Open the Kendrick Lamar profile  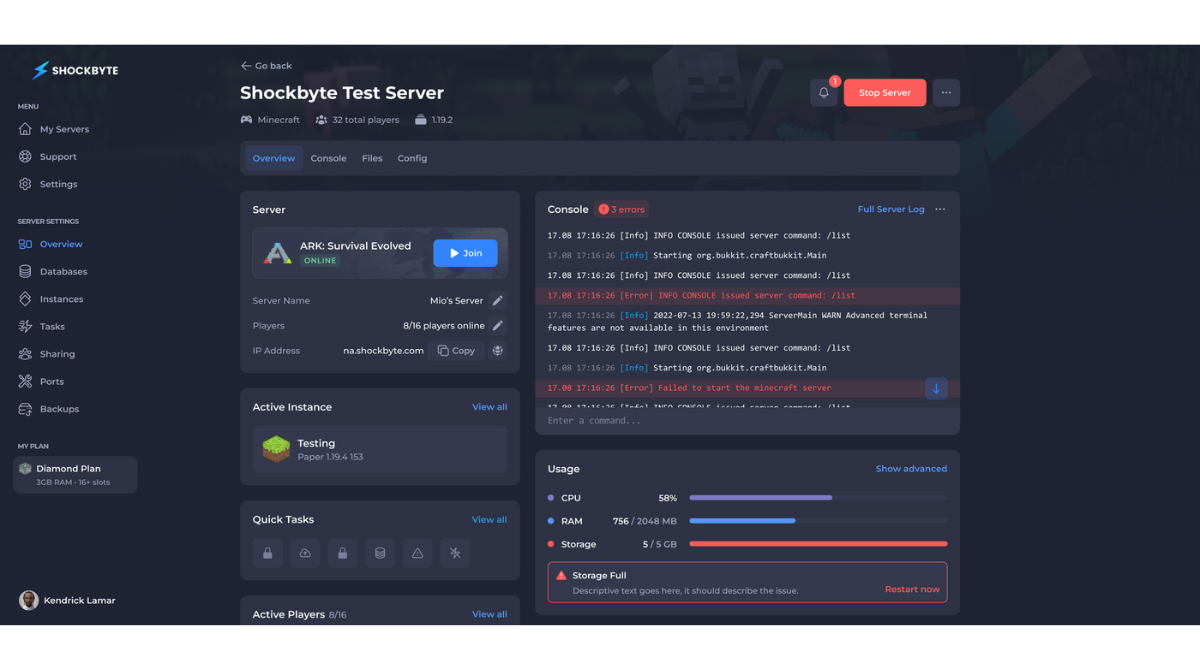67,600
